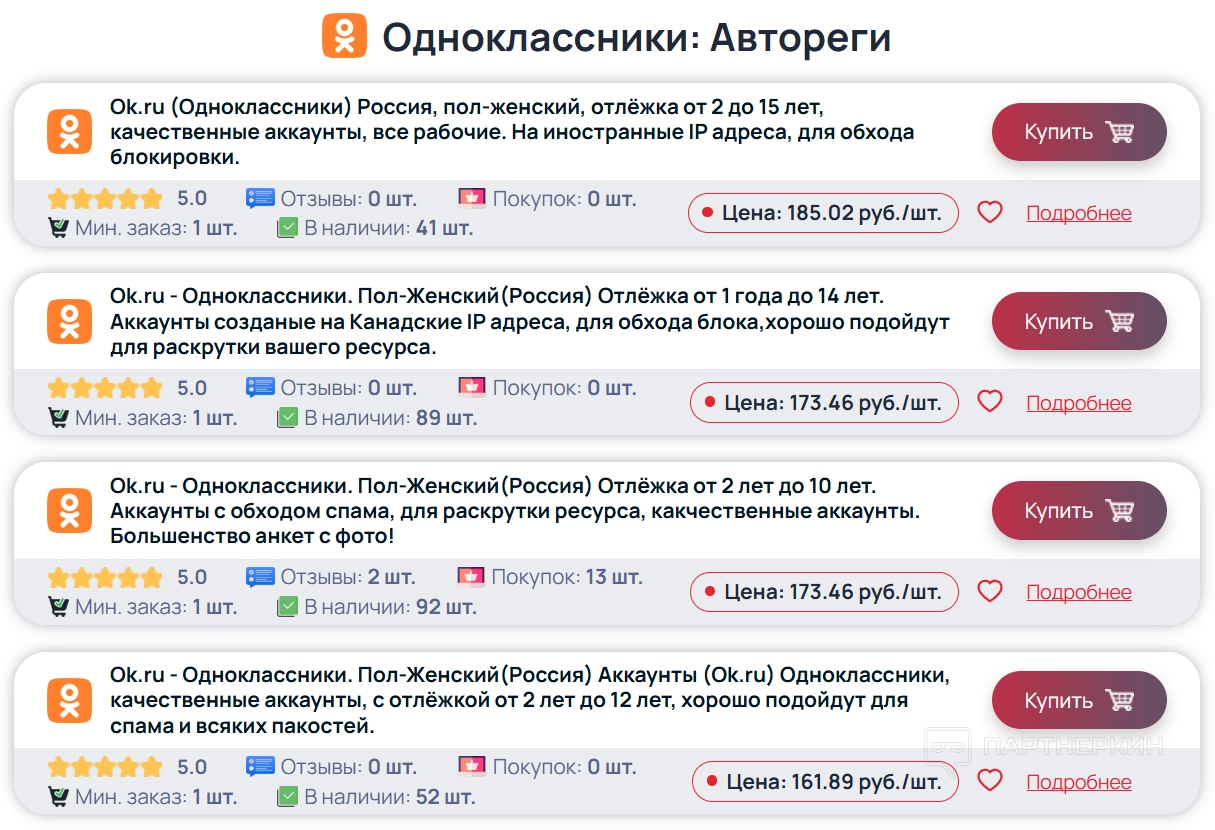Click the green in-stock check icon beside '52 шт.'
Screen dimensions: 1215x830
pyautogui.click(x=287, y=796)
